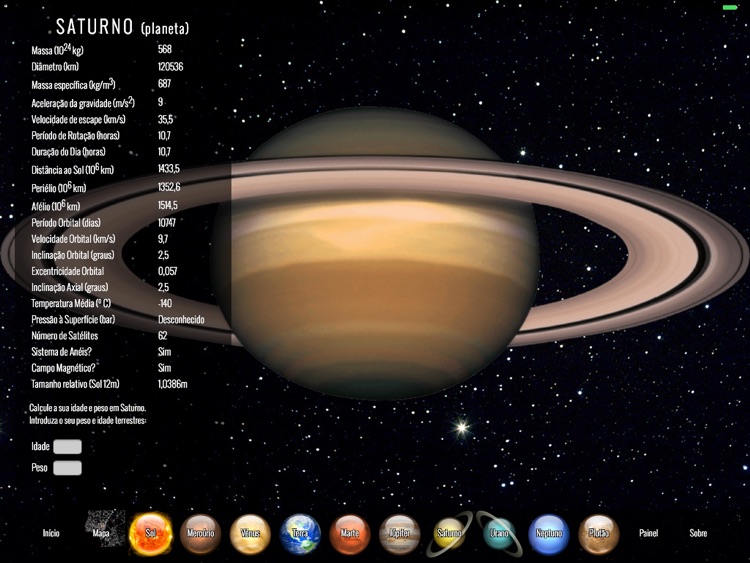750x563 pixels.
Task: Click the Temperatura Média value -140
Action: tap(165, 303)
